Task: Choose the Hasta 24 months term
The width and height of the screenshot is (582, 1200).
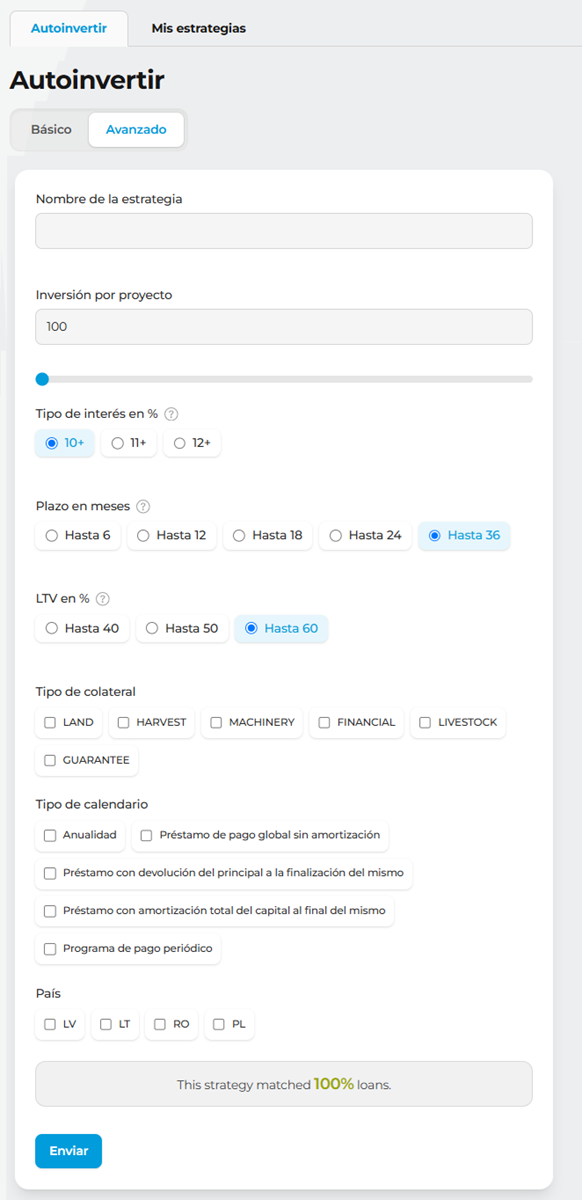Action: [365, 536]
